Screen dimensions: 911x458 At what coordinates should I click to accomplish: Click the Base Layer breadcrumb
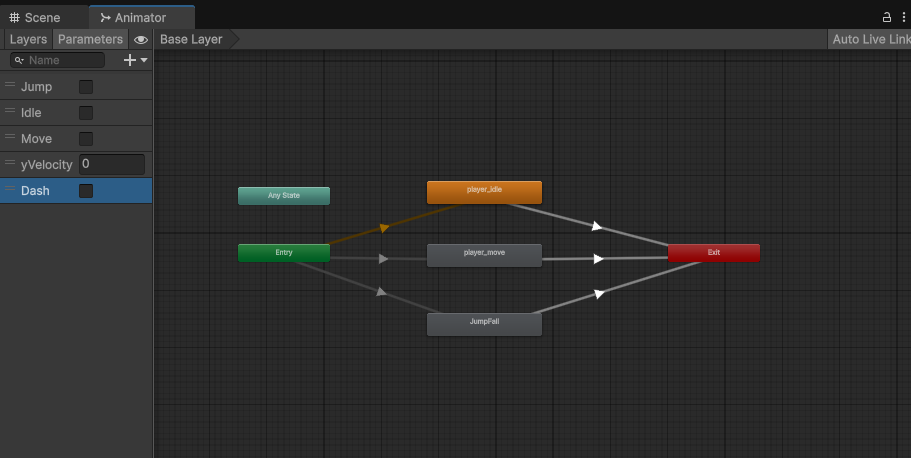click(x=191, y=40)
